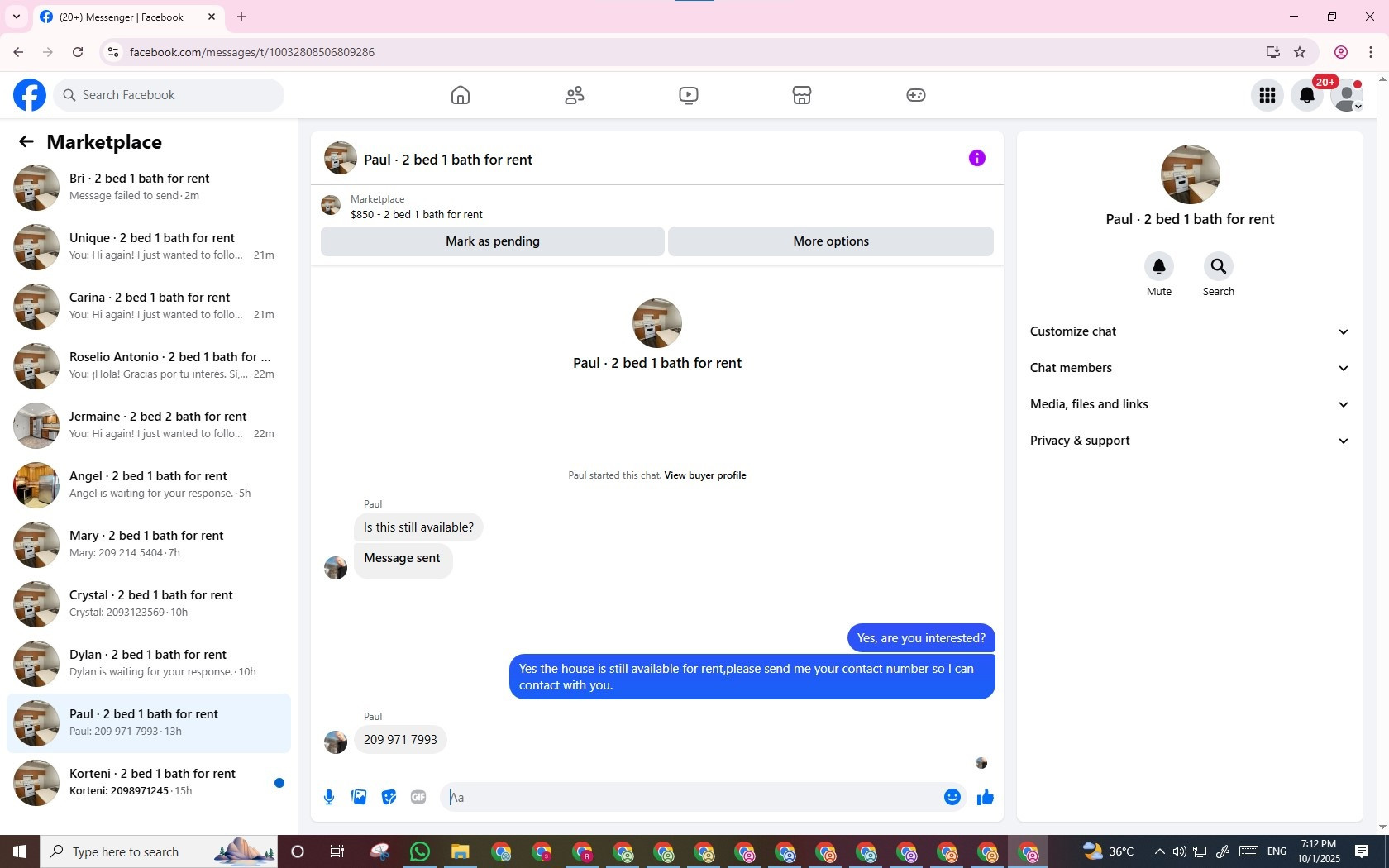The image size is (1389, 868).
Task: Open the Marketplace storefront icon
Action: [x=802, y=95]
